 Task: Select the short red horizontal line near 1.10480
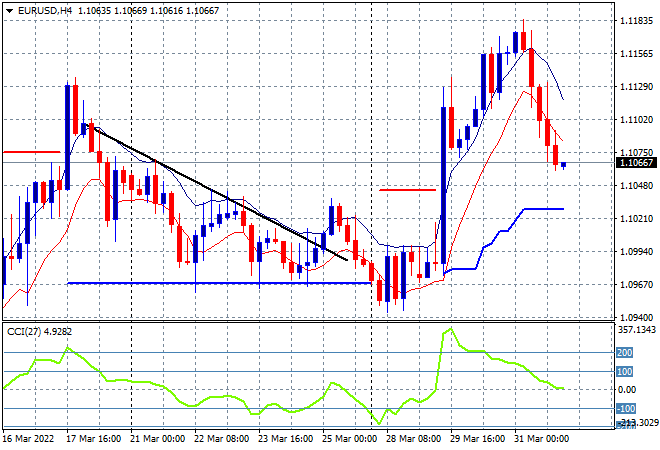(407, 190)
